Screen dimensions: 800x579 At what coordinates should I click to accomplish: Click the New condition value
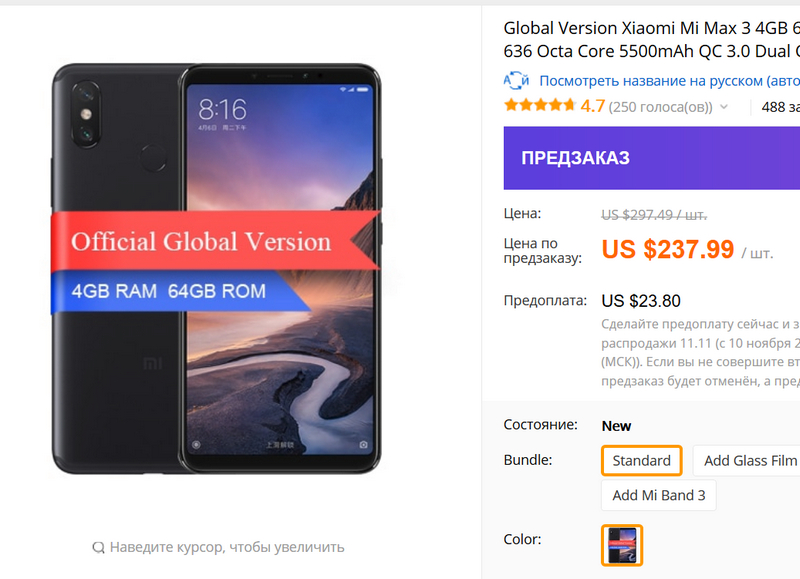pyautogui.click(x=616, y=425)
